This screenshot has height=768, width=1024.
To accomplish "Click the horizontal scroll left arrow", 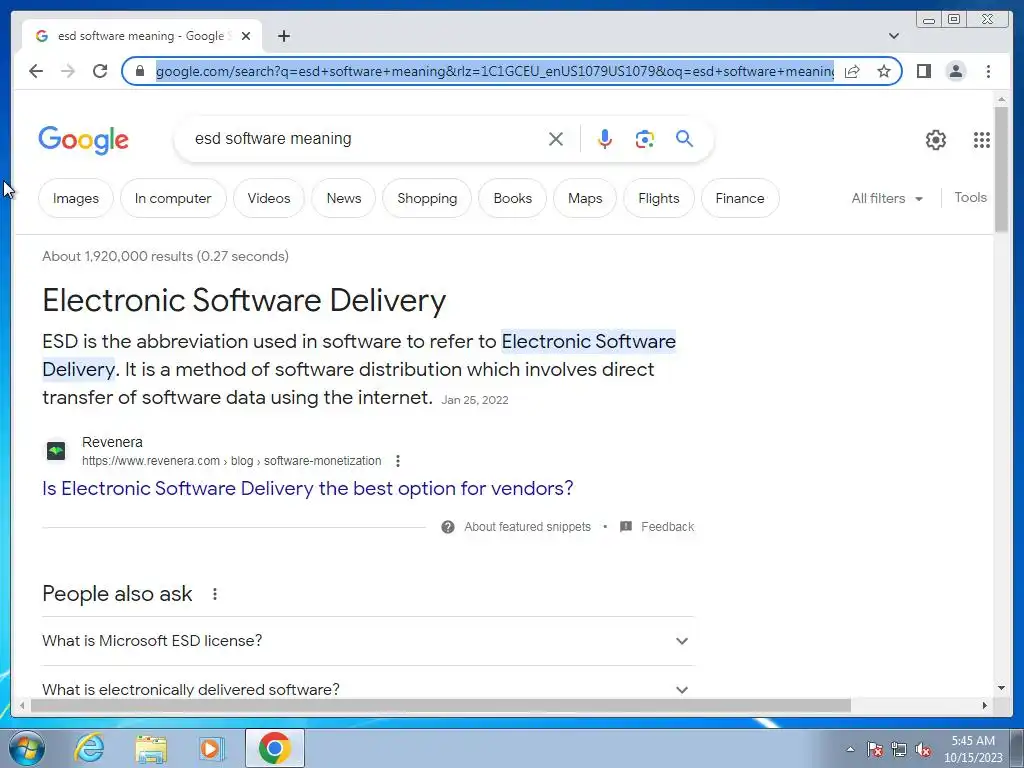I will pos(22,705).
